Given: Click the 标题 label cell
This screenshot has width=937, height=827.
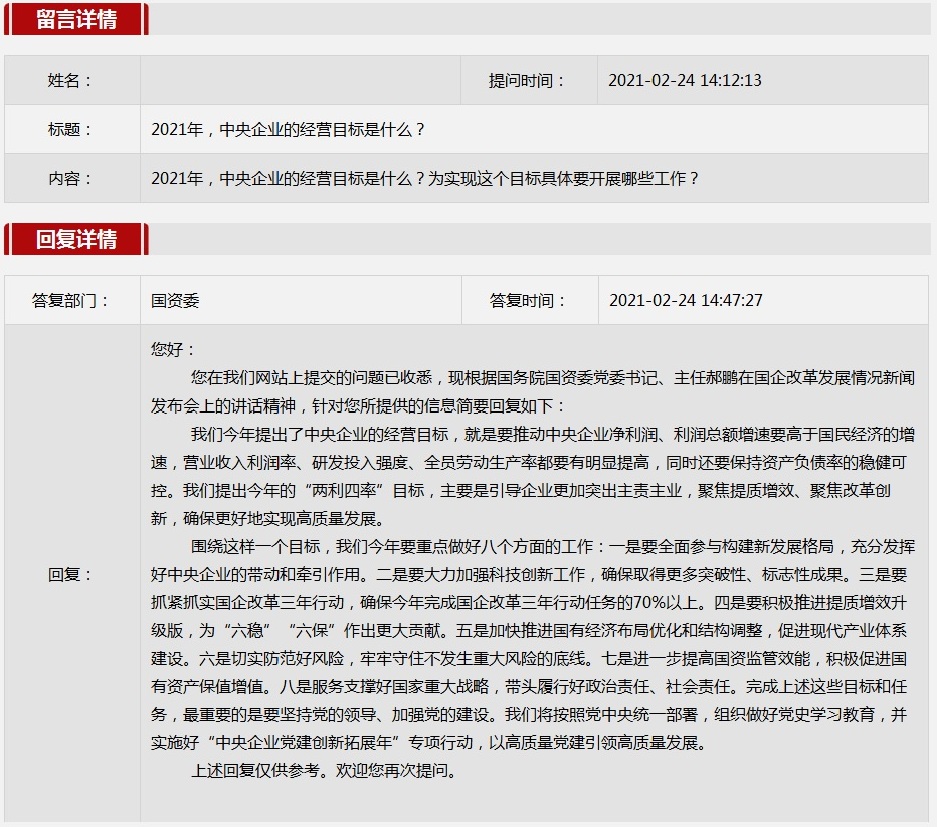Looking at the screenshot, I should [x=71, y=130].
